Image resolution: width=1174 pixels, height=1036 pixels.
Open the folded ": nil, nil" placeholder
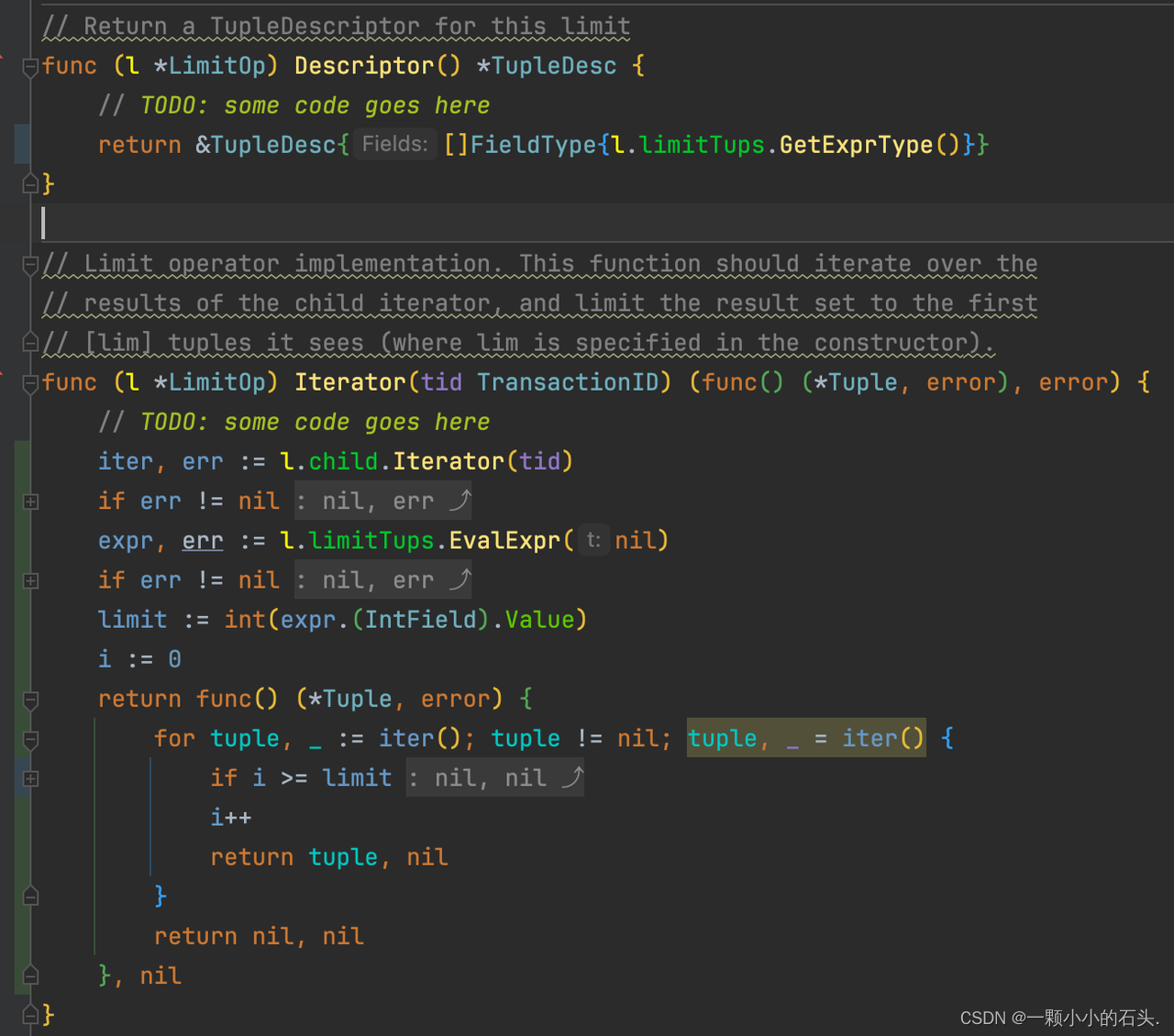[495, 777]
